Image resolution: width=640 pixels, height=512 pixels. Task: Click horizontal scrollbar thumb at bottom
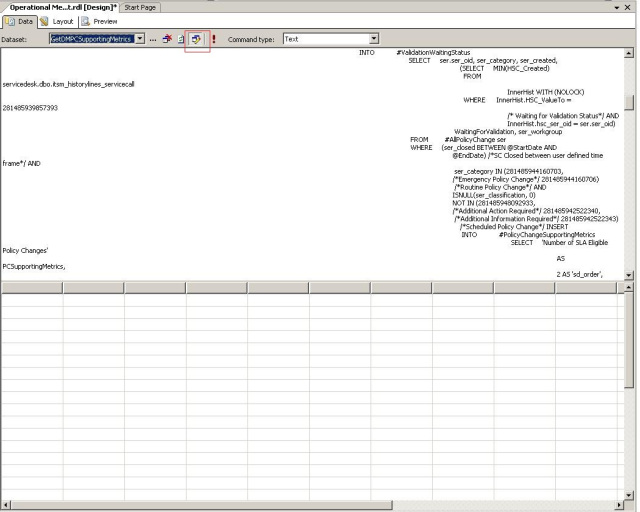click(x=202, y=505)
